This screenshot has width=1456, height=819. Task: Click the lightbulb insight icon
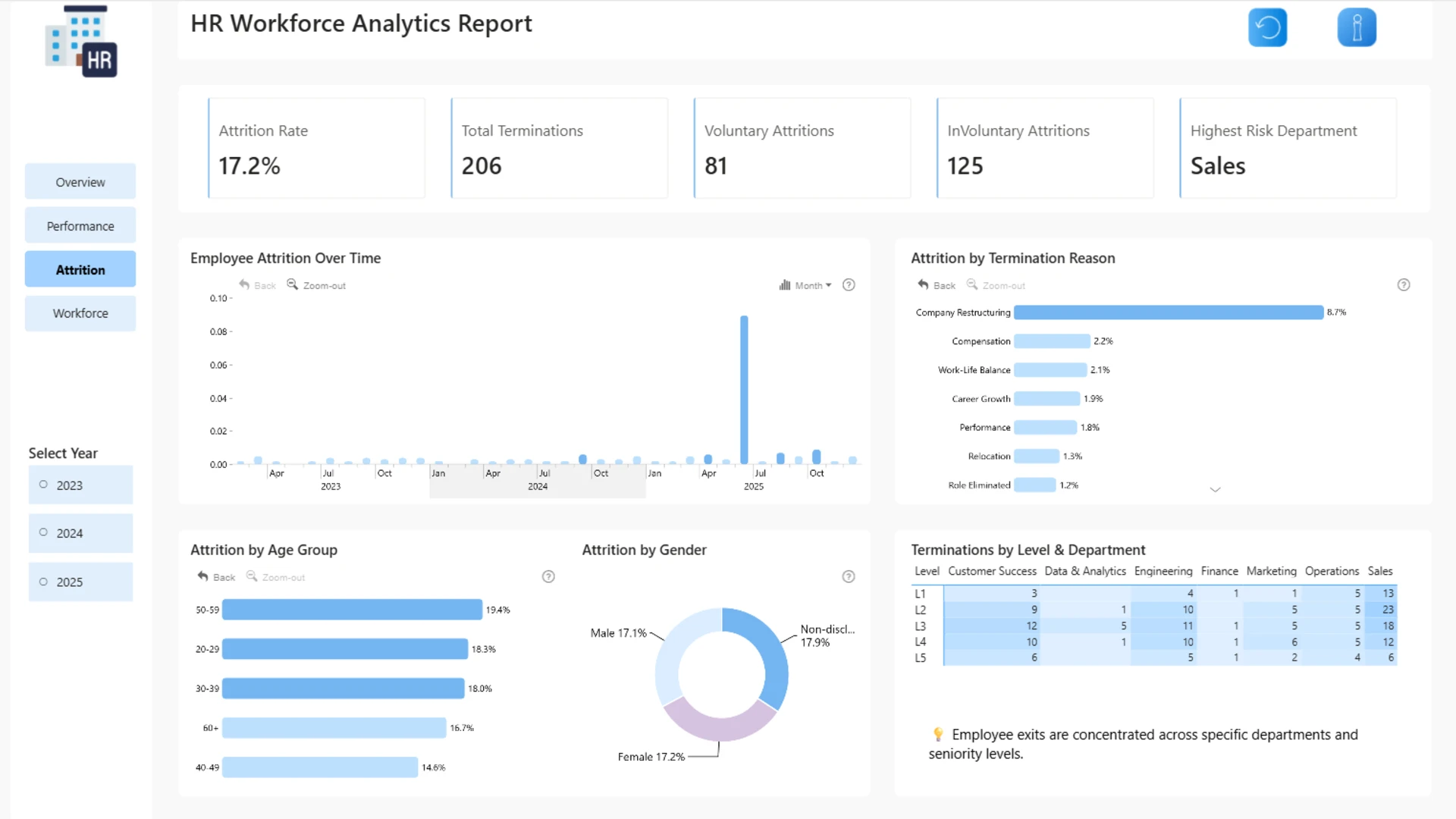click(x=938, y=734)
